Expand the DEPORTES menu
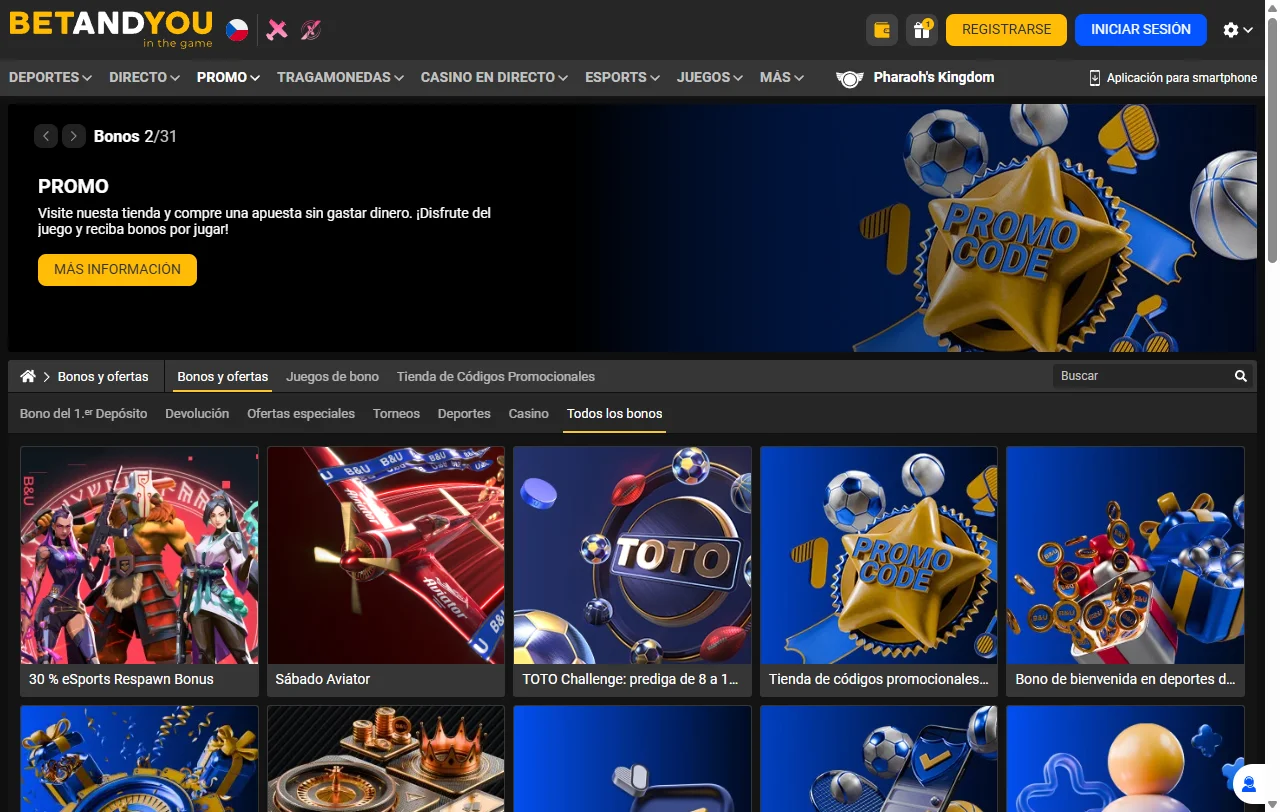The image size is (1280, 812). [x=50, y=77]
